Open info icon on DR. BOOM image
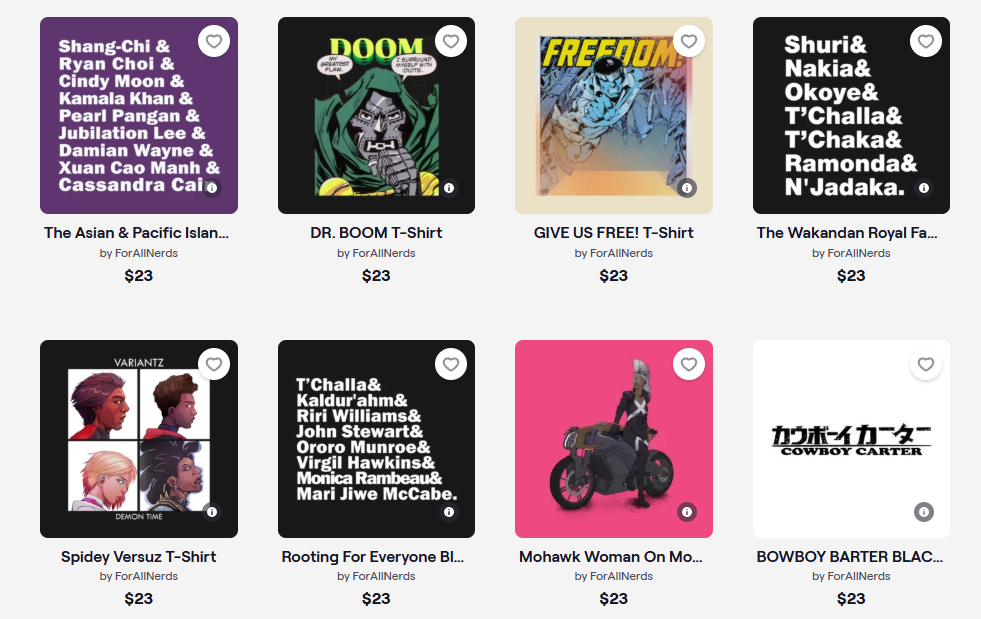This screenshot has height=619, width=981. (449, 188)
